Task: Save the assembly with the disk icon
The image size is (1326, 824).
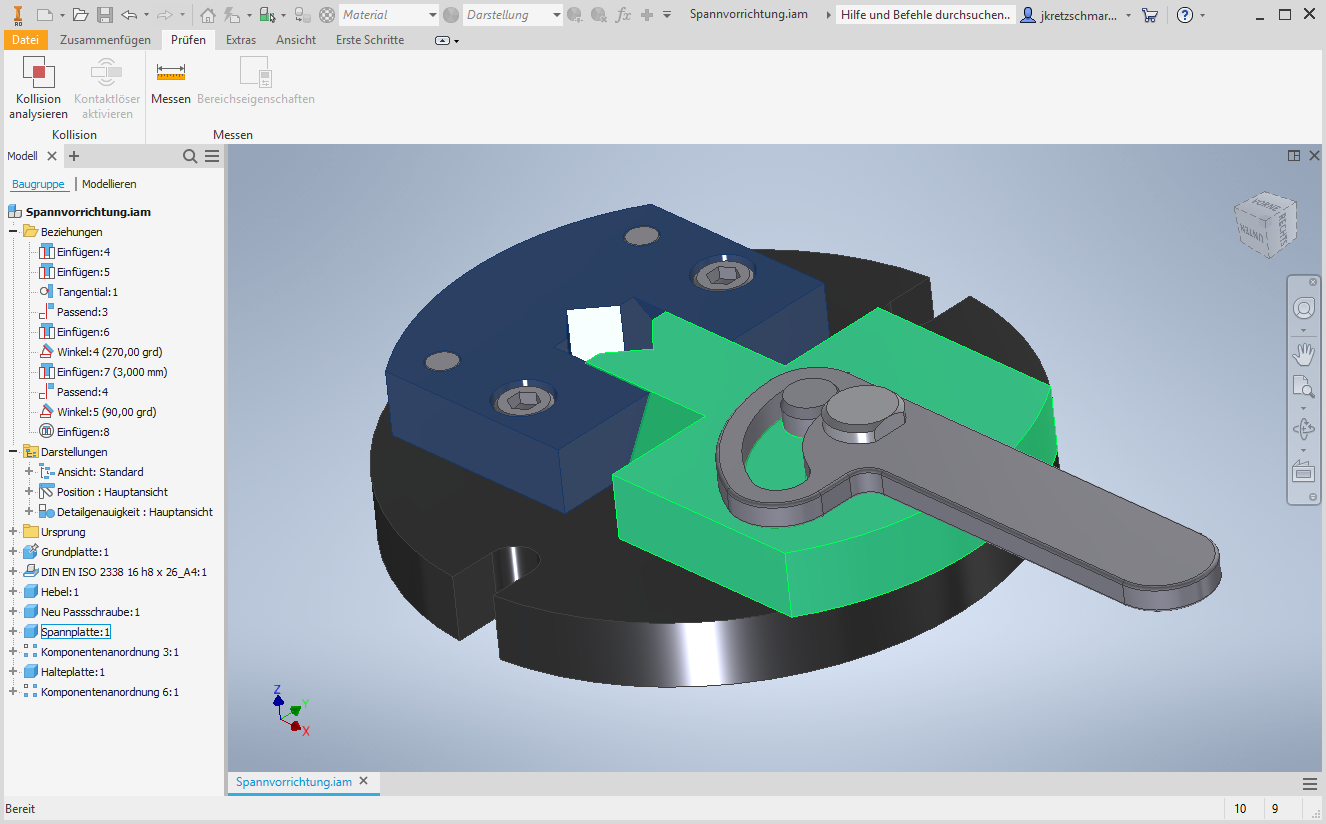Action: point(105,14)
